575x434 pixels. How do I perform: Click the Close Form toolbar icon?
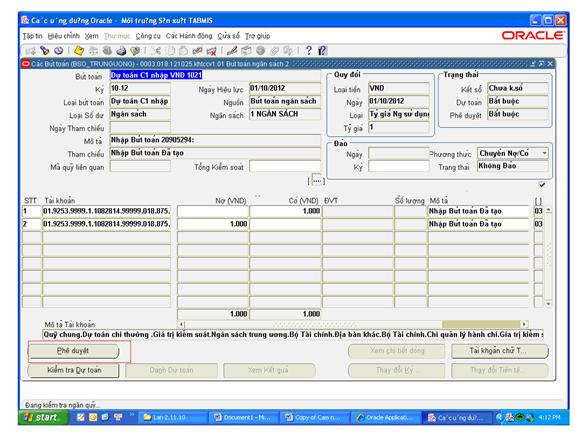click(135, 51)
